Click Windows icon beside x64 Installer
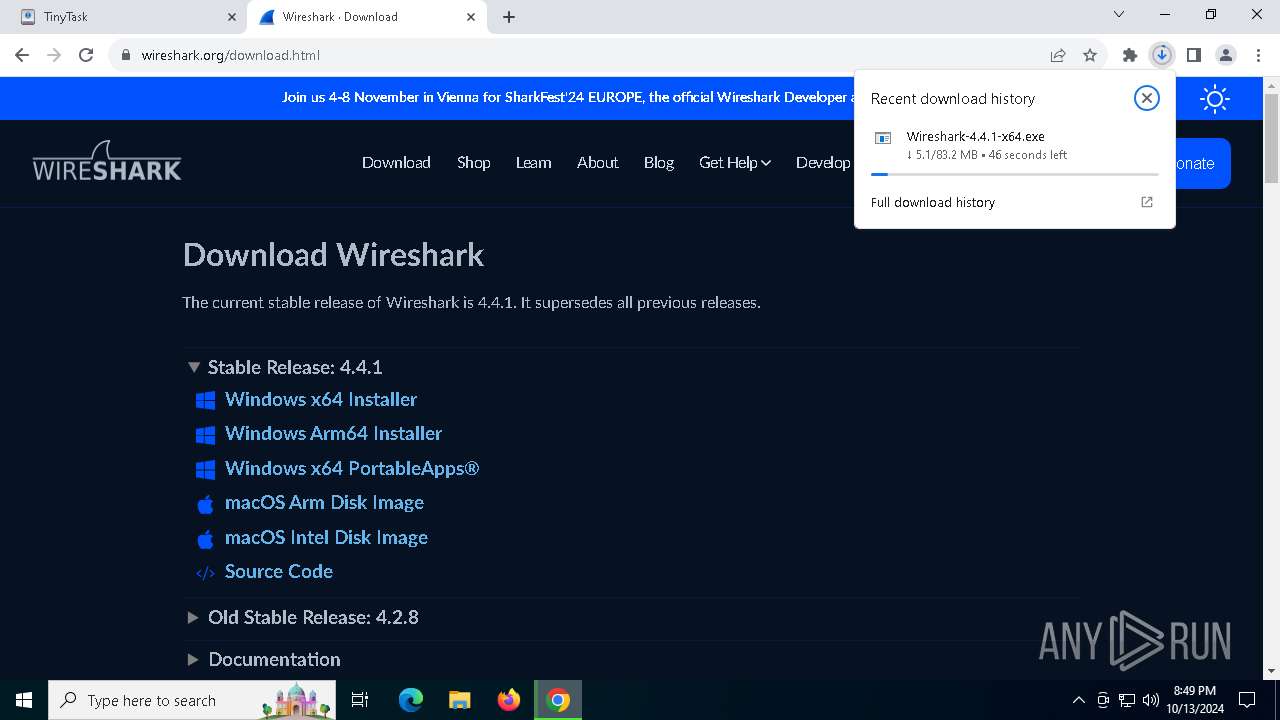The image size is (1280, 720). 206,400
